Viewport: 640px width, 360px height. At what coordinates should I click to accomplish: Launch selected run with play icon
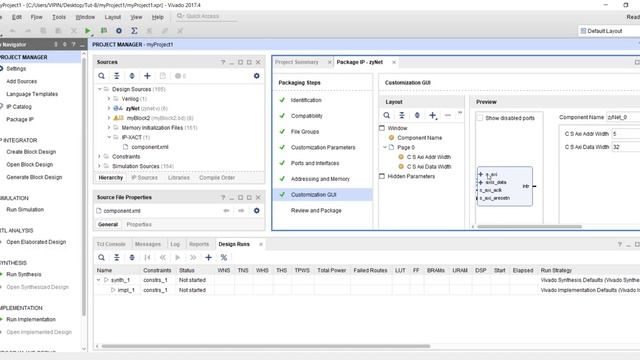point(178,258)
